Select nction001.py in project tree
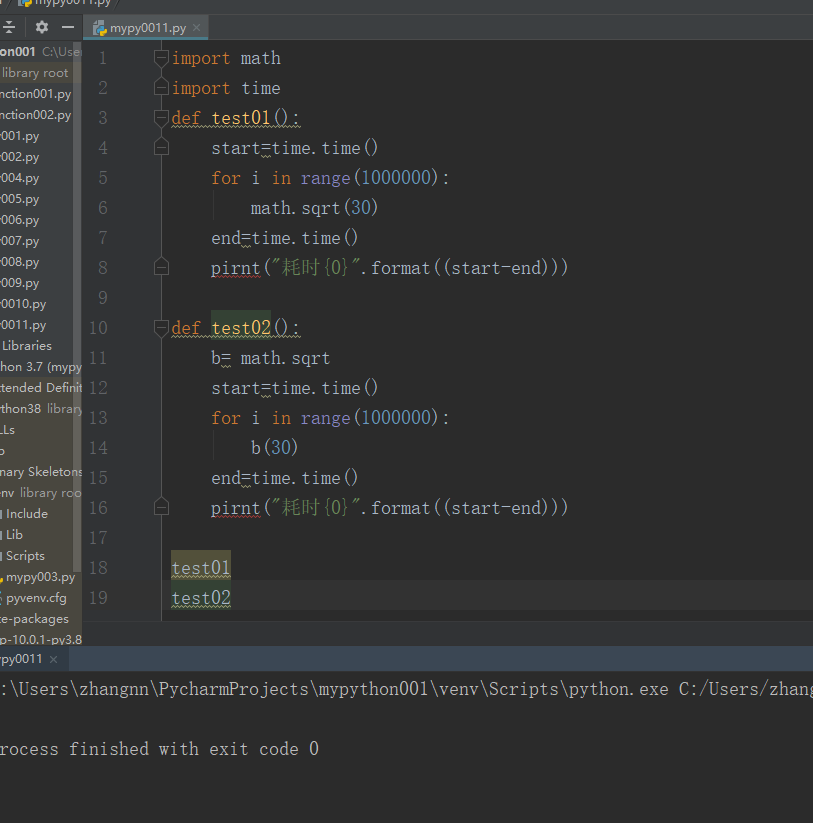This screenshot has width=813, height=823. 36,94
